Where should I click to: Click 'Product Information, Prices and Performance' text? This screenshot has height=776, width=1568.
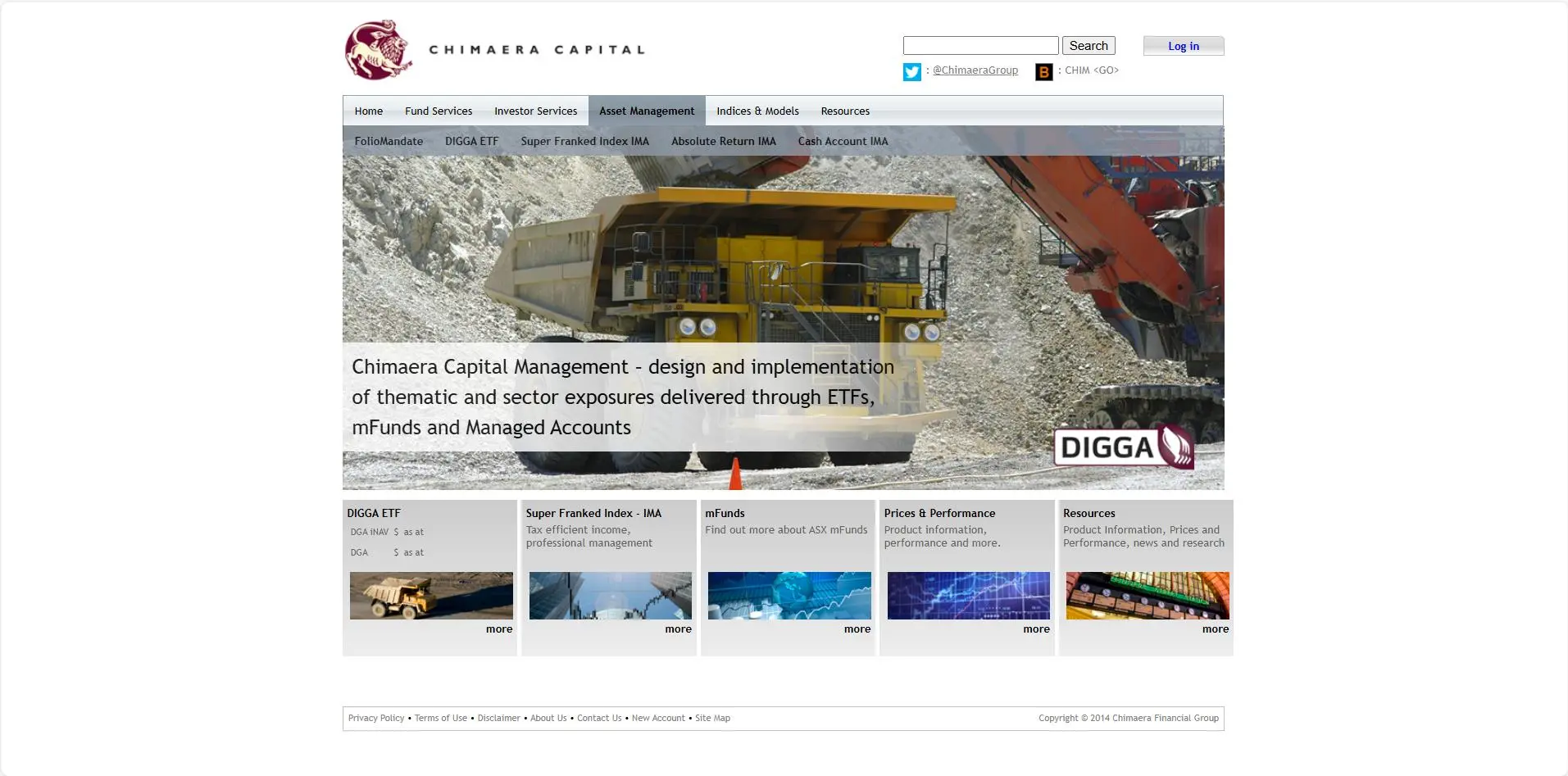point(1143,537)
